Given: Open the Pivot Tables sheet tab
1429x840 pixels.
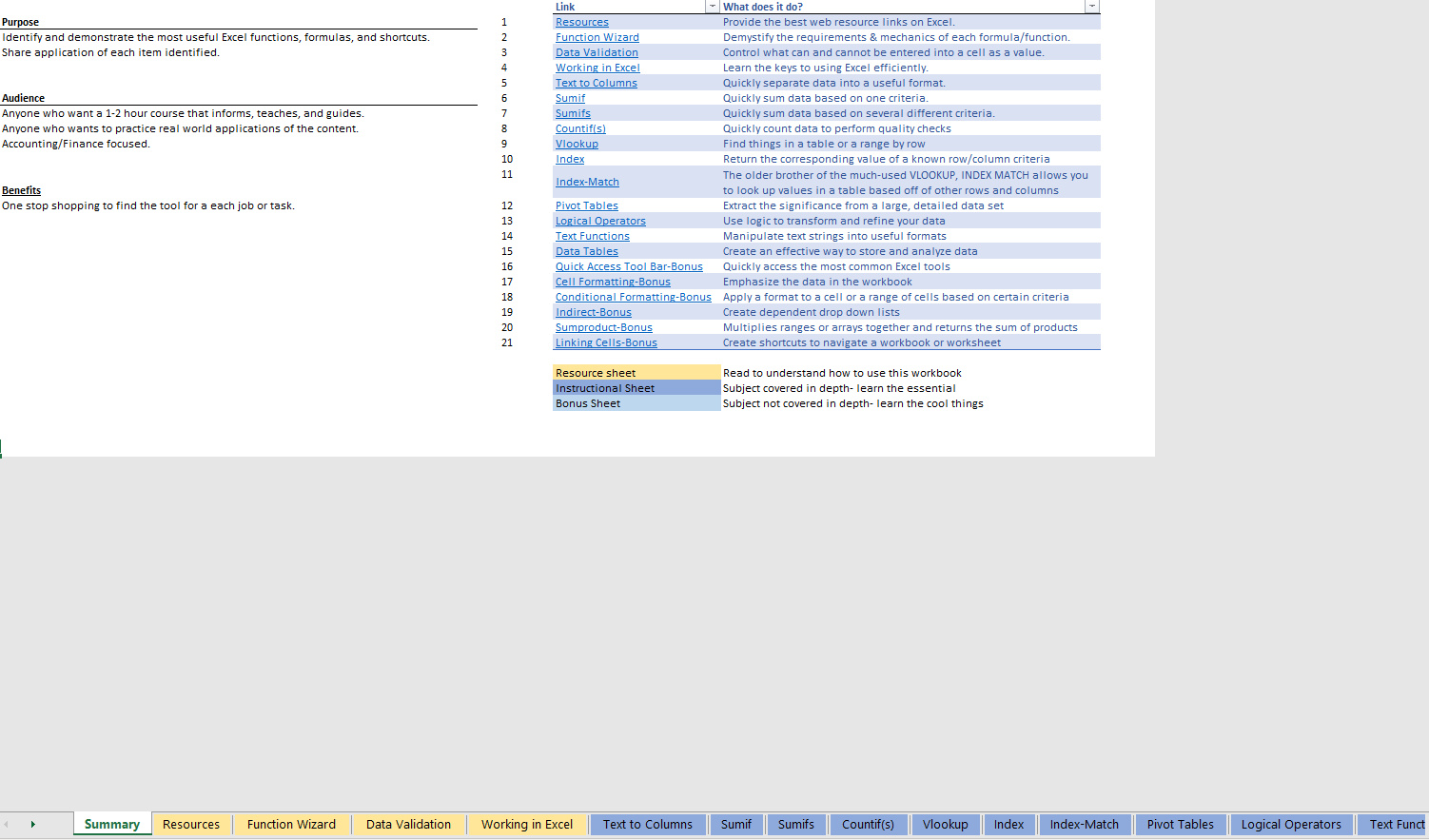Looking at the screenshot, I should (x=1181, y=825).
